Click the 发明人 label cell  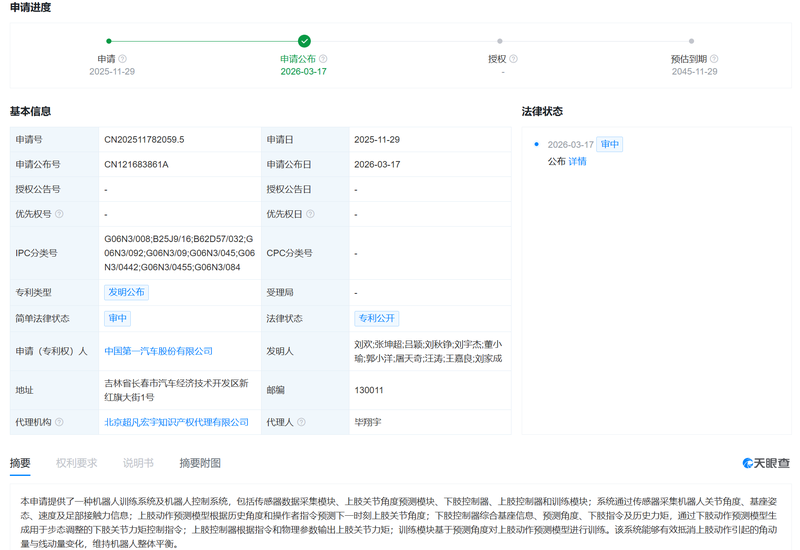tap(305, 351)
